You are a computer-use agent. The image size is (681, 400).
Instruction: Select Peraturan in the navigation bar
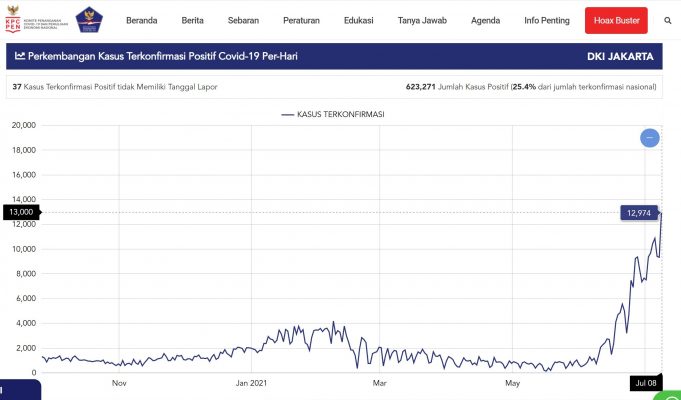(x=301, y=20)
